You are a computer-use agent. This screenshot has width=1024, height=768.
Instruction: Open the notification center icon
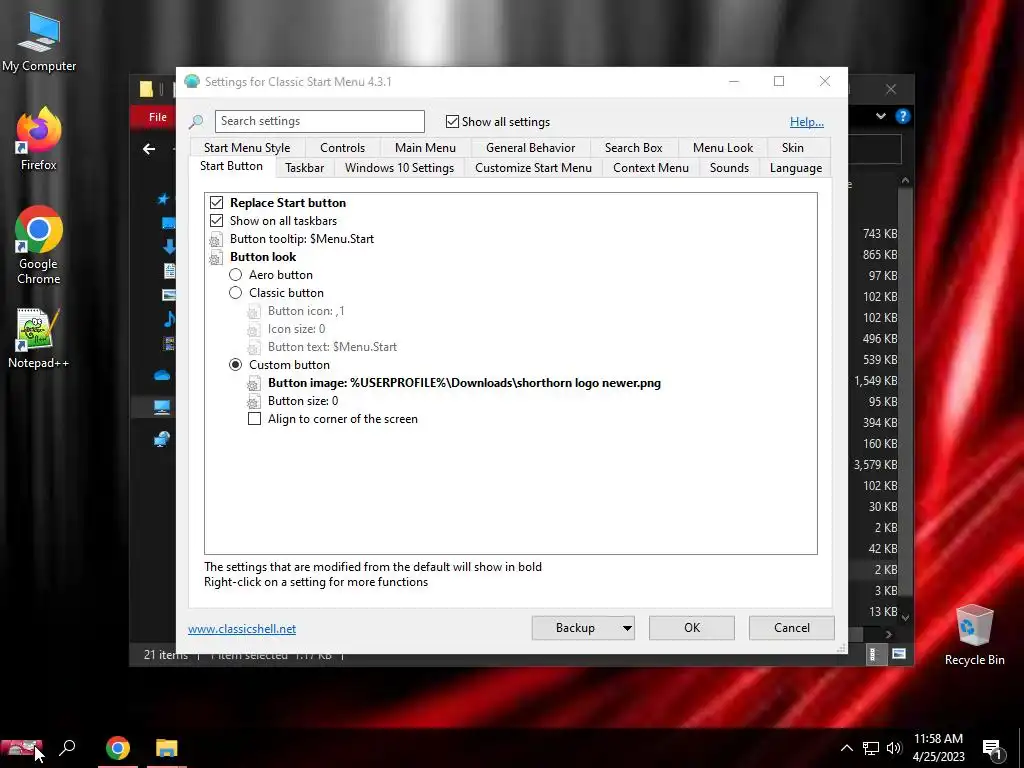click(992, 750)
